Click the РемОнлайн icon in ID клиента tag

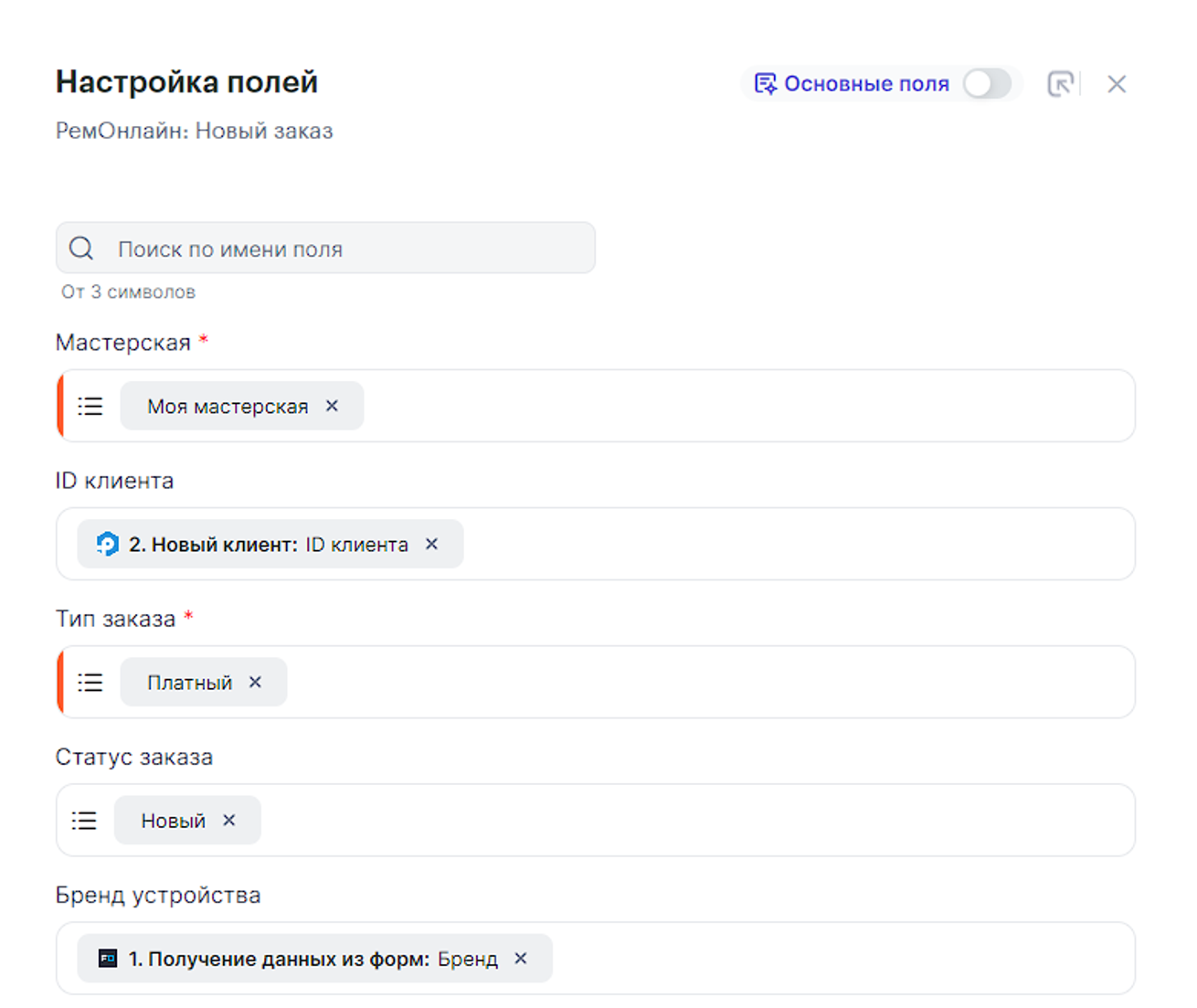[108, 545]
